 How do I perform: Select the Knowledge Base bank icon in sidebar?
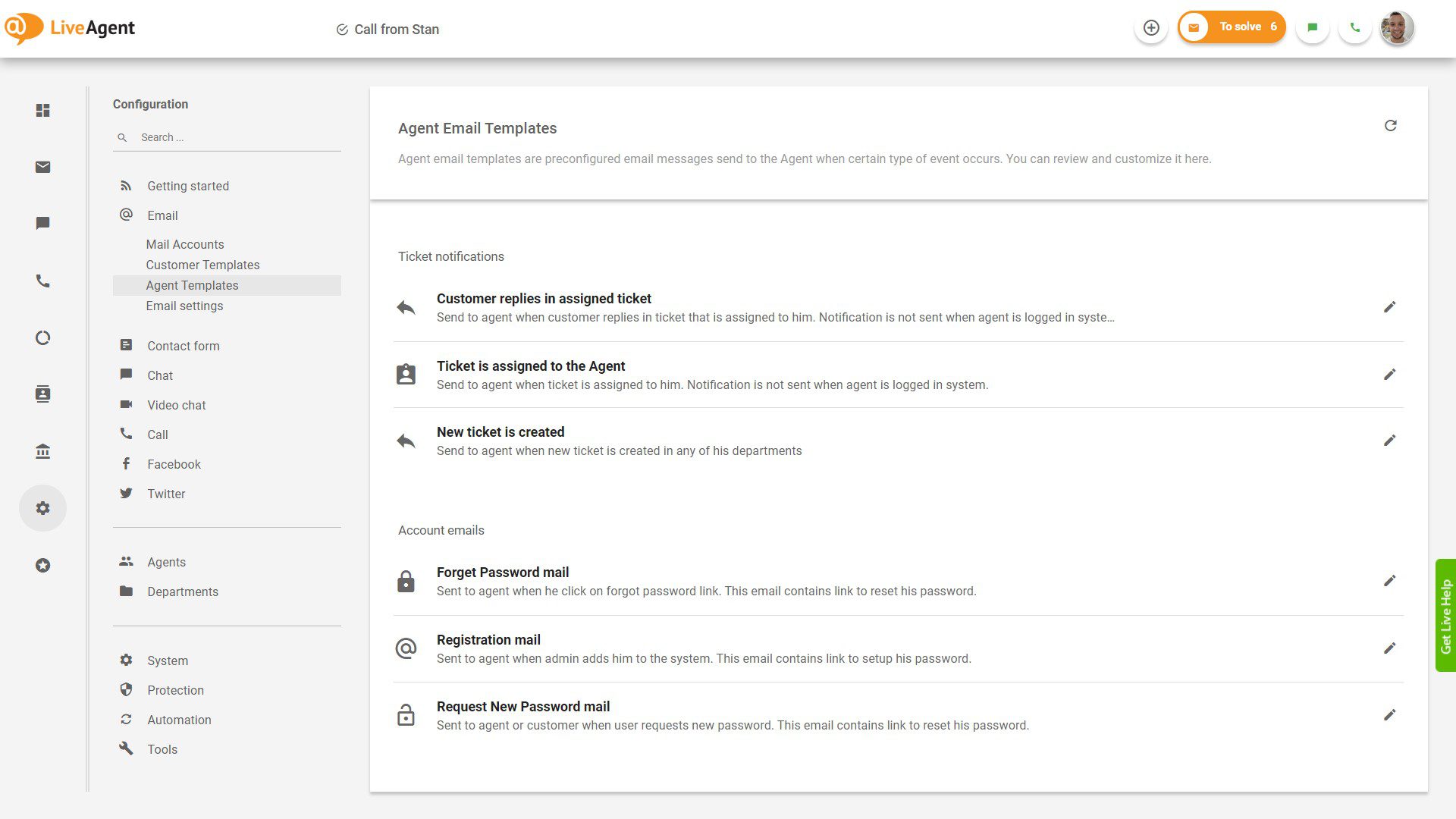pyautogui.click(x=42, y=450)
